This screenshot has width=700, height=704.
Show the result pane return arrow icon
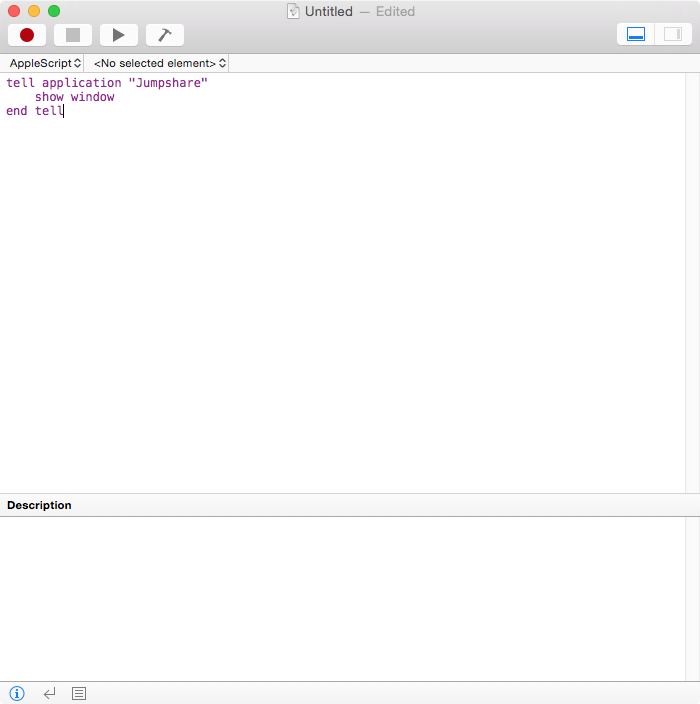pos(49,693)
